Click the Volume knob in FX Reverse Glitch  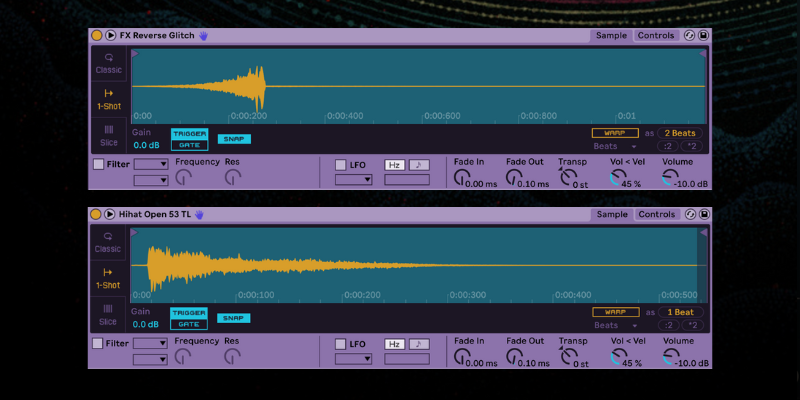click(668, 177)
